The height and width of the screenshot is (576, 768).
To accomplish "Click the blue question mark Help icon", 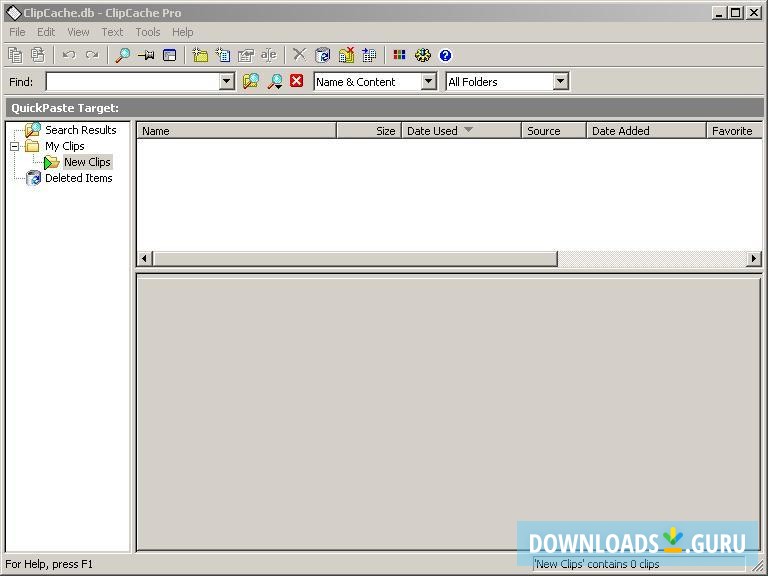I will [445, 55].
